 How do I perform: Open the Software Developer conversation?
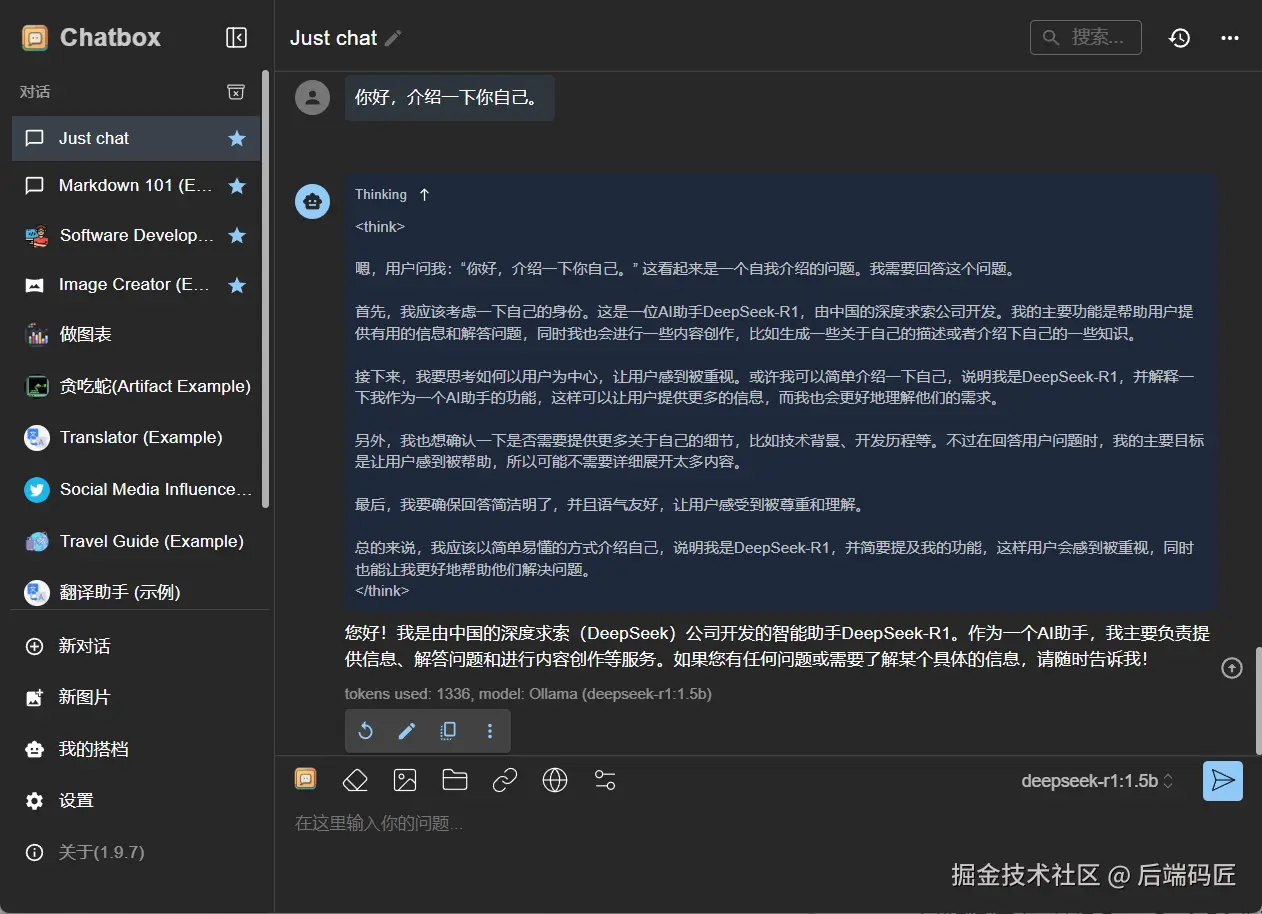click(x=136, y=235)
